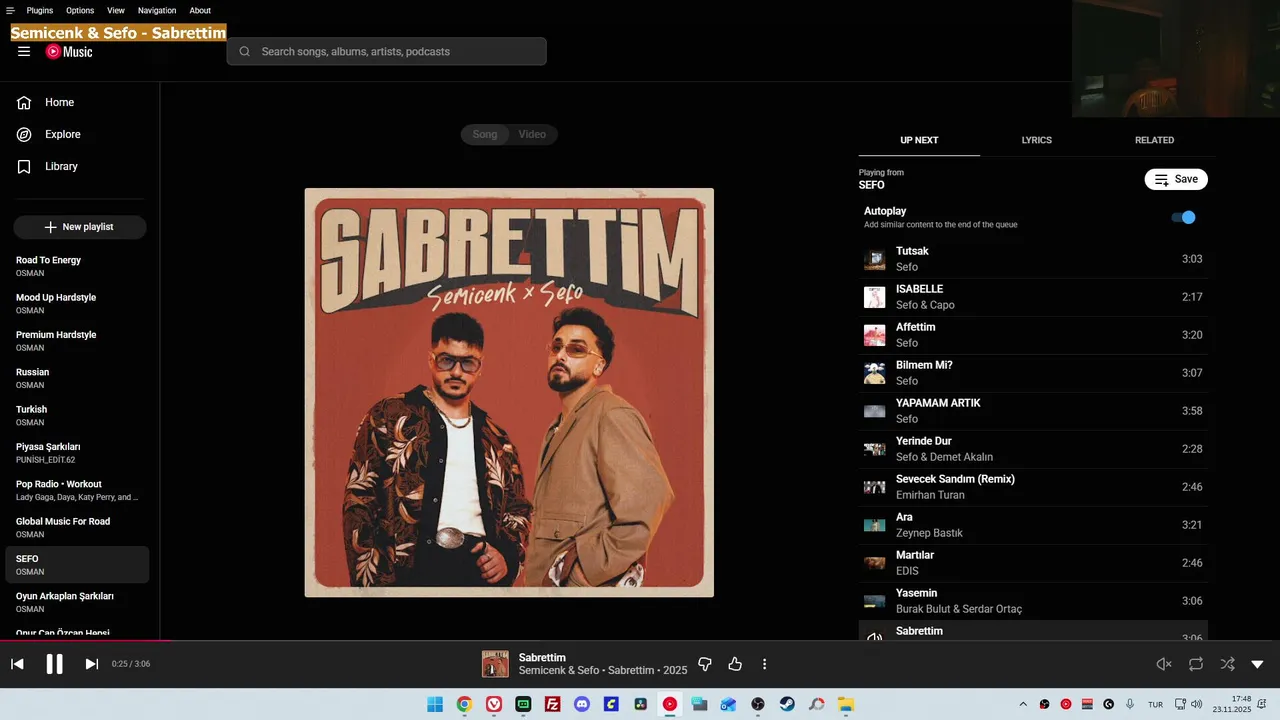
Task: Click the small Sabrettim thumbnail in player bar
Action: point(495,664)
